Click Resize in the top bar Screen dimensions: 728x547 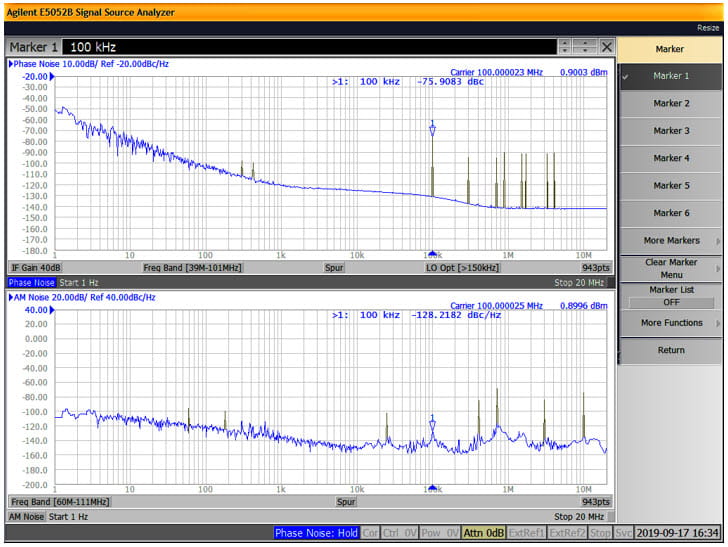pyautogui.click(x=708, y=28)
